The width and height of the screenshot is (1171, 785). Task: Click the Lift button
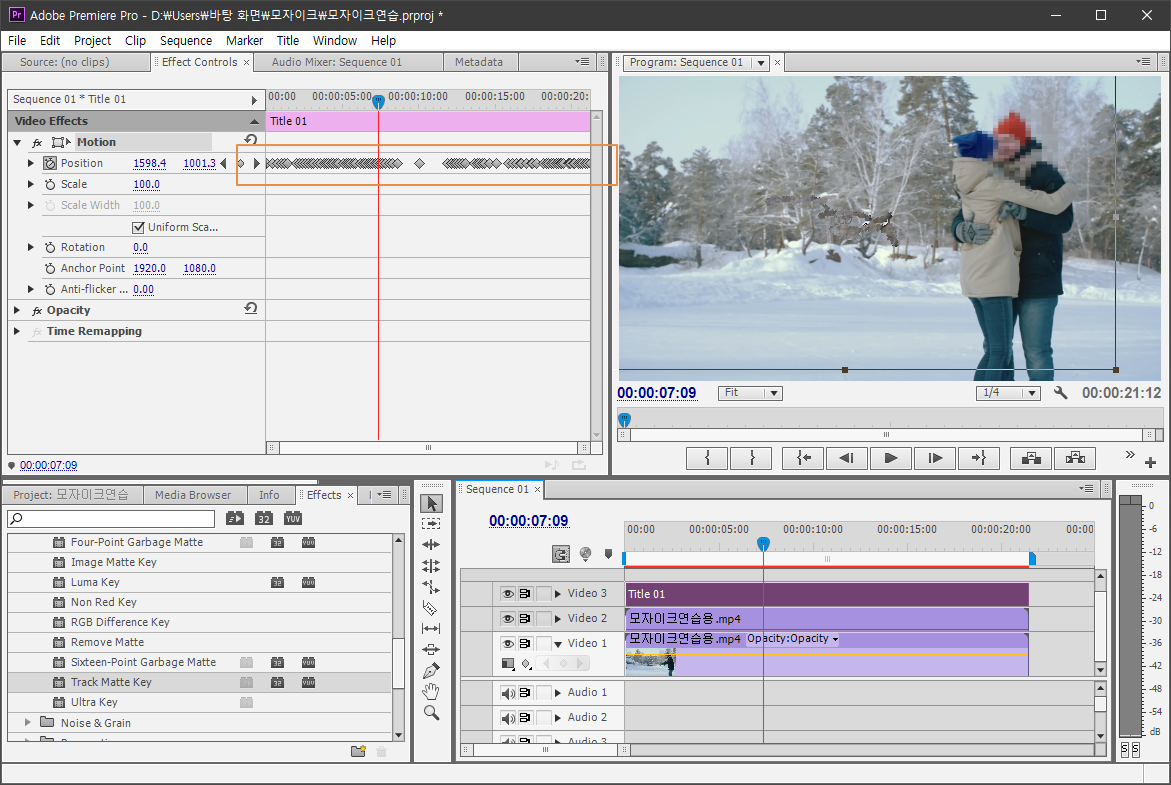pyautogui.click(x=1031, y=458)
